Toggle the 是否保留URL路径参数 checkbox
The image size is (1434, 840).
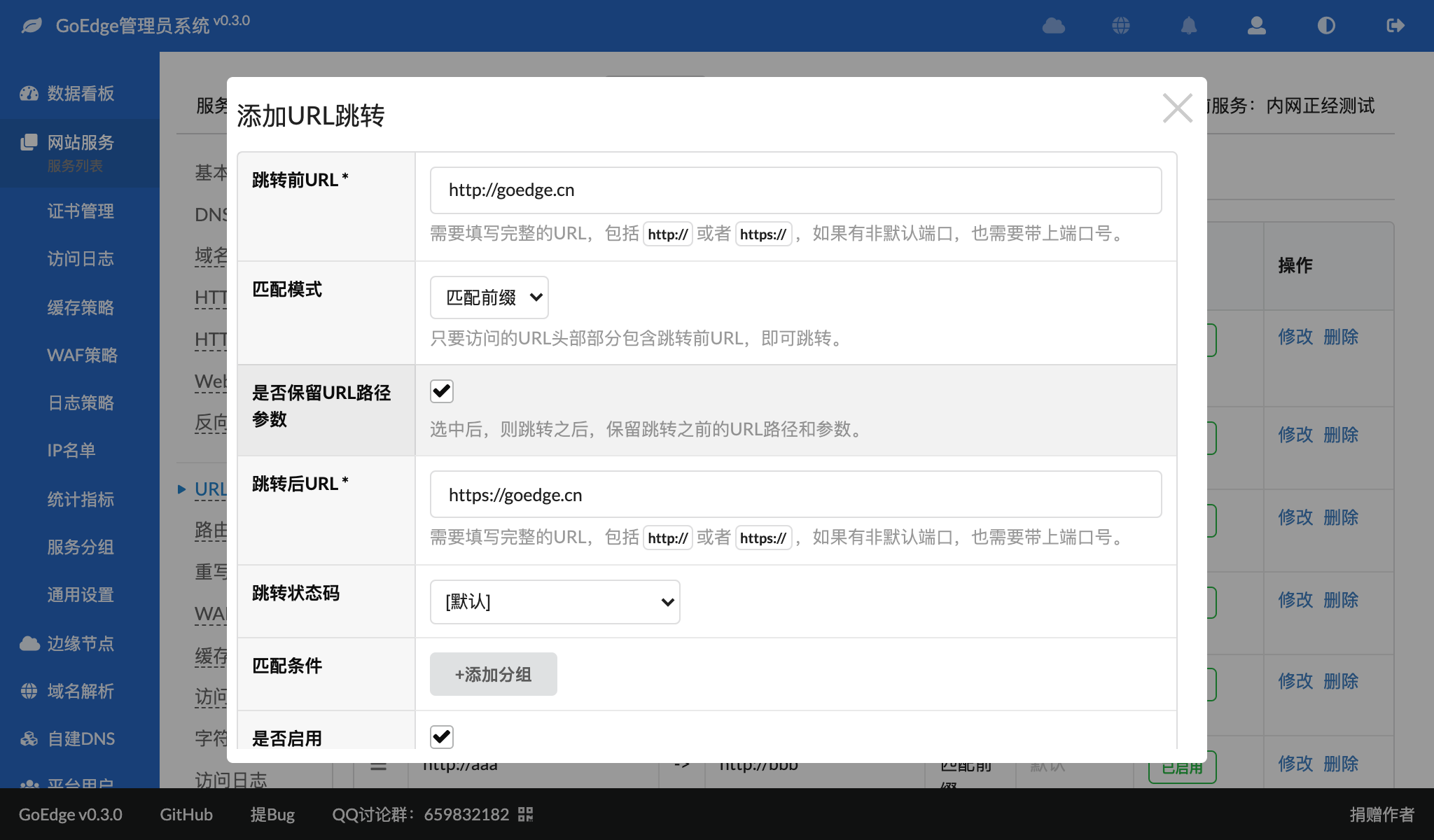tap(442, 391)
